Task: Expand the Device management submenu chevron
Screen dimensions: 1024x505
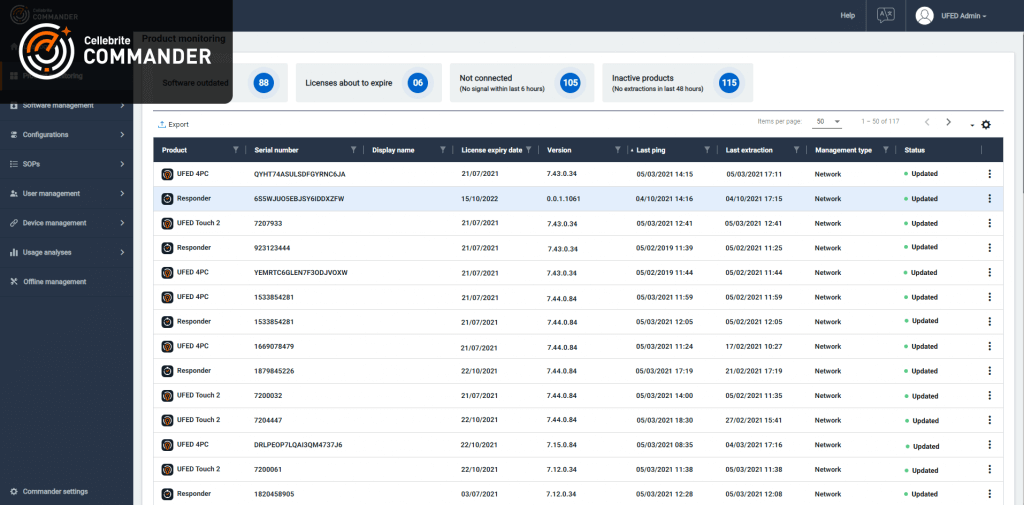Action: [122, 223]
